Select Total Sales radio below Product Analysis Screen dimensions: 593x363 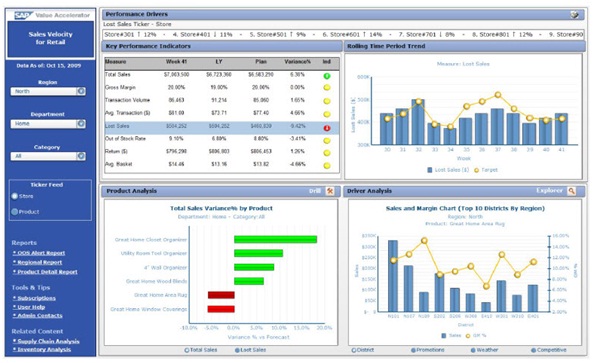point(186,350)
